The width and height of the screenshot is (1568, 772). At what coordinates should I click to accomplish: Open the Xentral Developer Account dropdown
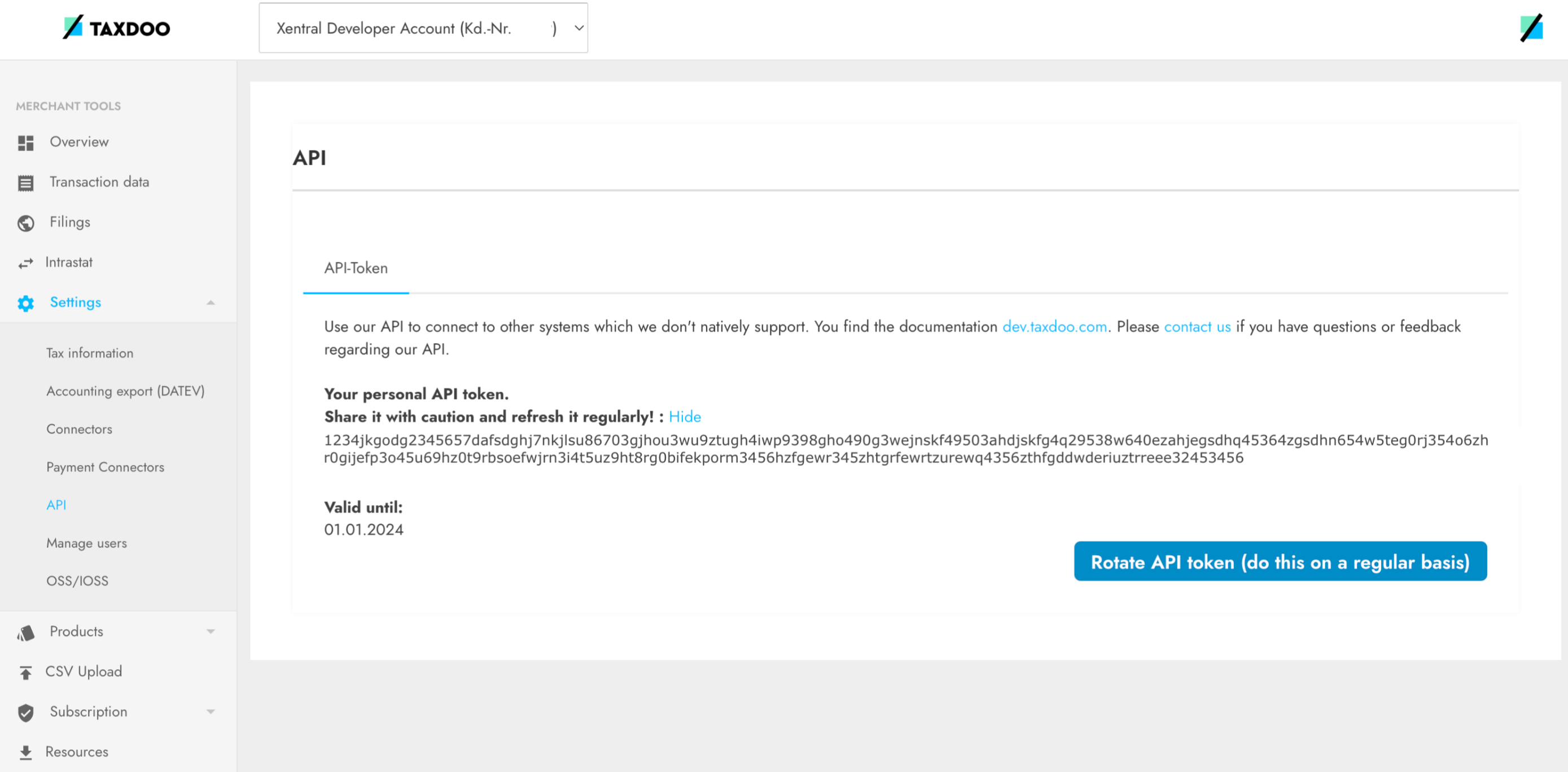423,28
